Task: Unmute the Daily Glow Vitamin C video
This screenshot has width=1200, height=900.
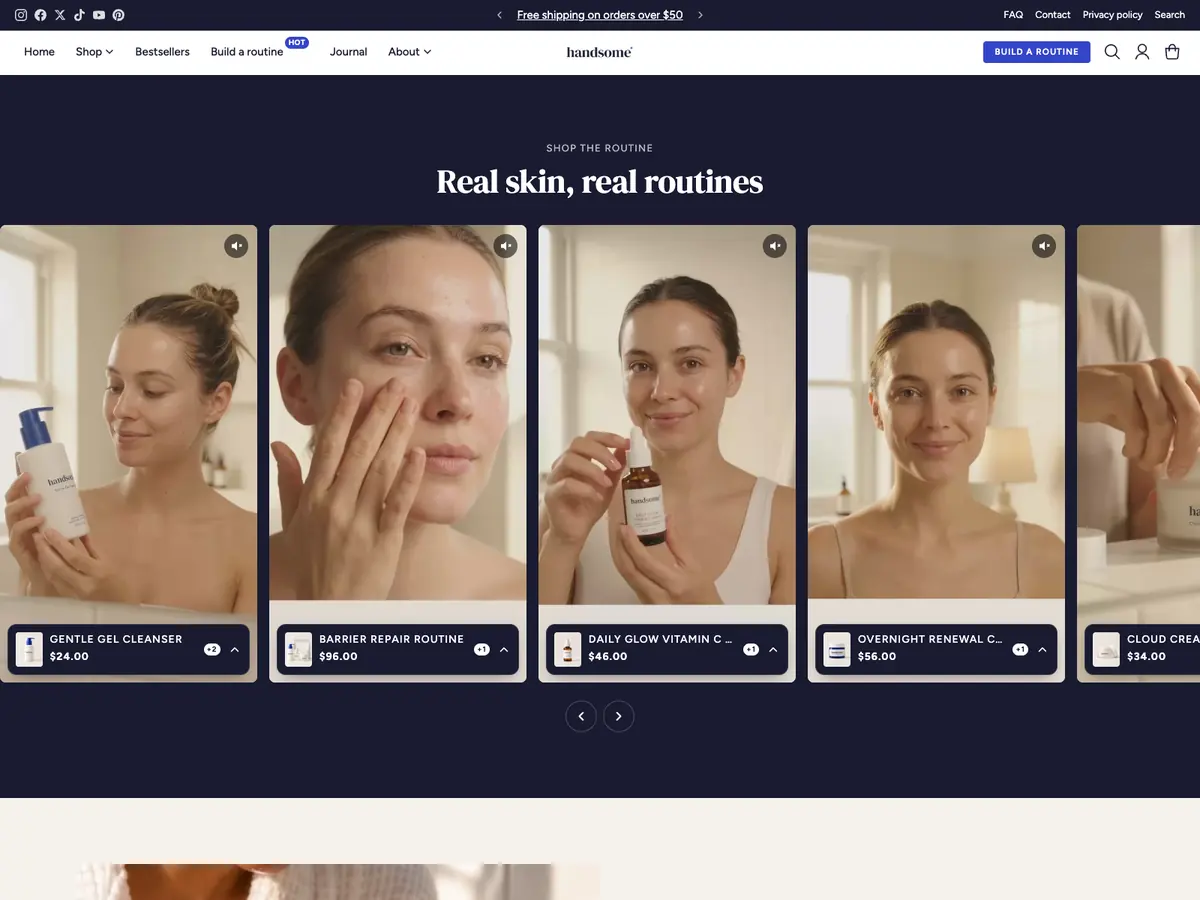Action: [775, 246]
